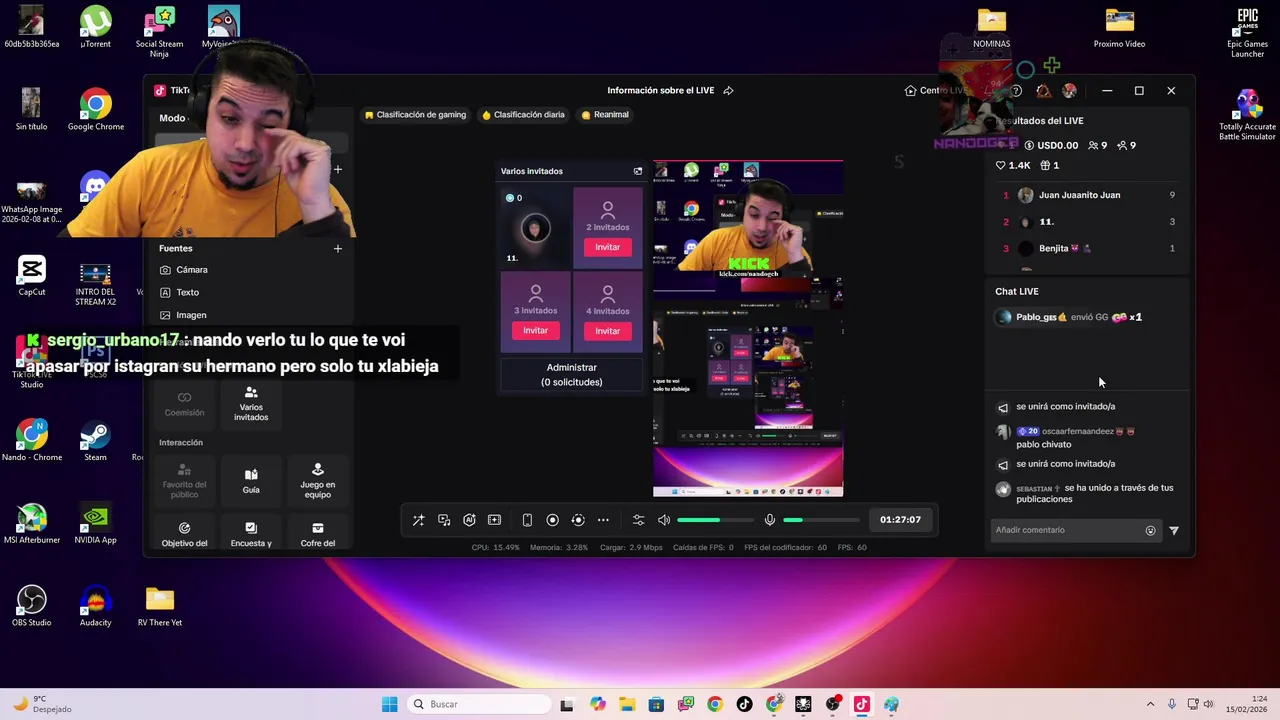
Task: Open the NOMINAS desktop folder
Action: tap(991, 28)
